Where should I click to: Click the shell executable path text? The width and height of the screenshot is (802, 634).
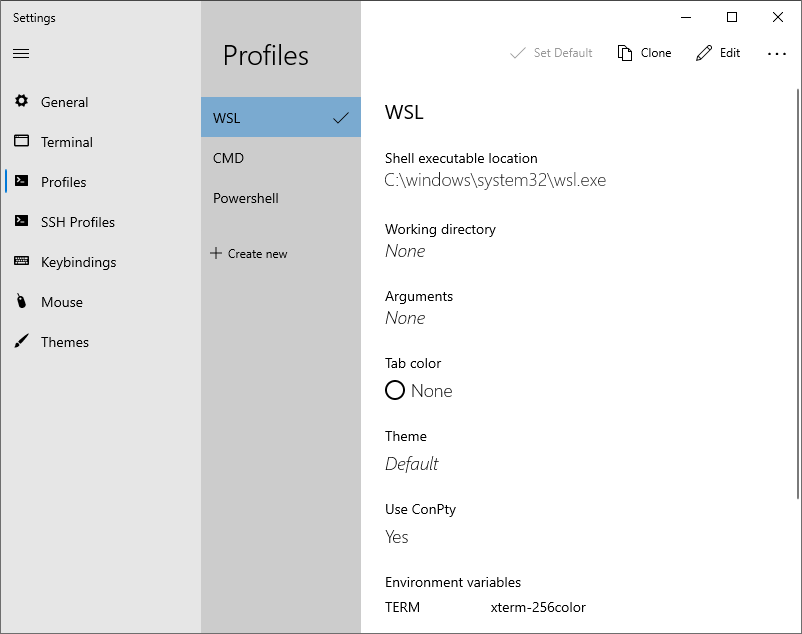tap(495, 180)
